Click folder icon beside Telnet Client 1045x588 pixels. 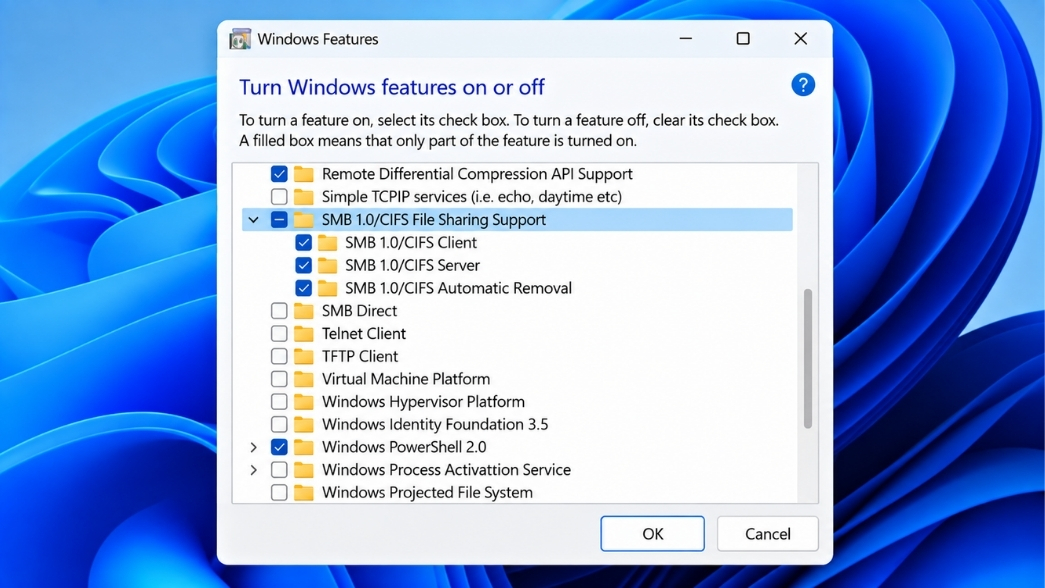pos(304,333)
